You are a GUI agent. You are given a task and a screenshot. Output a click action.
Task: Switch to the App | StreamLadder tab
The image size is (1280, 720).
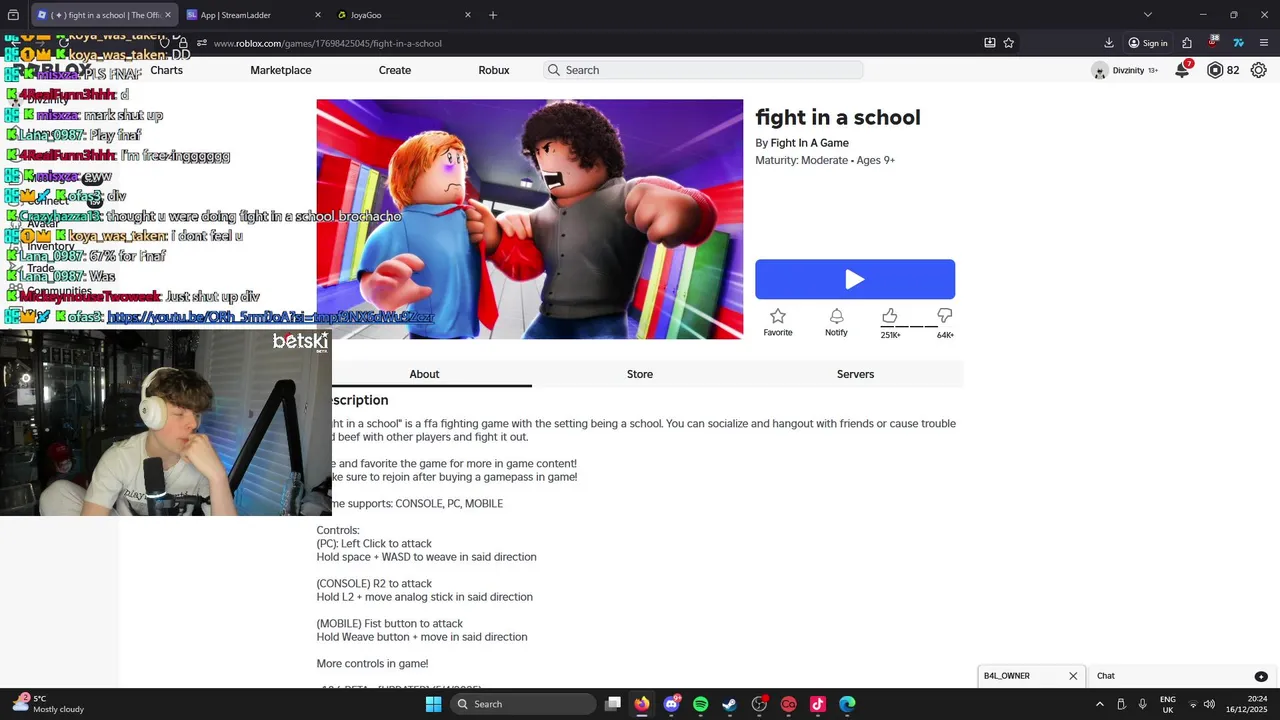tap(254, 15)
